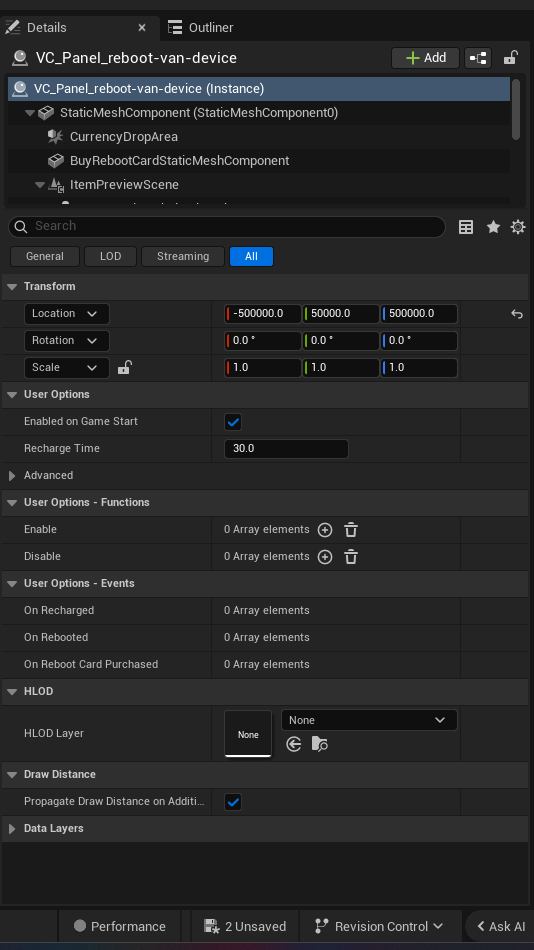Click the property matrix table icon

pos(466,227)
